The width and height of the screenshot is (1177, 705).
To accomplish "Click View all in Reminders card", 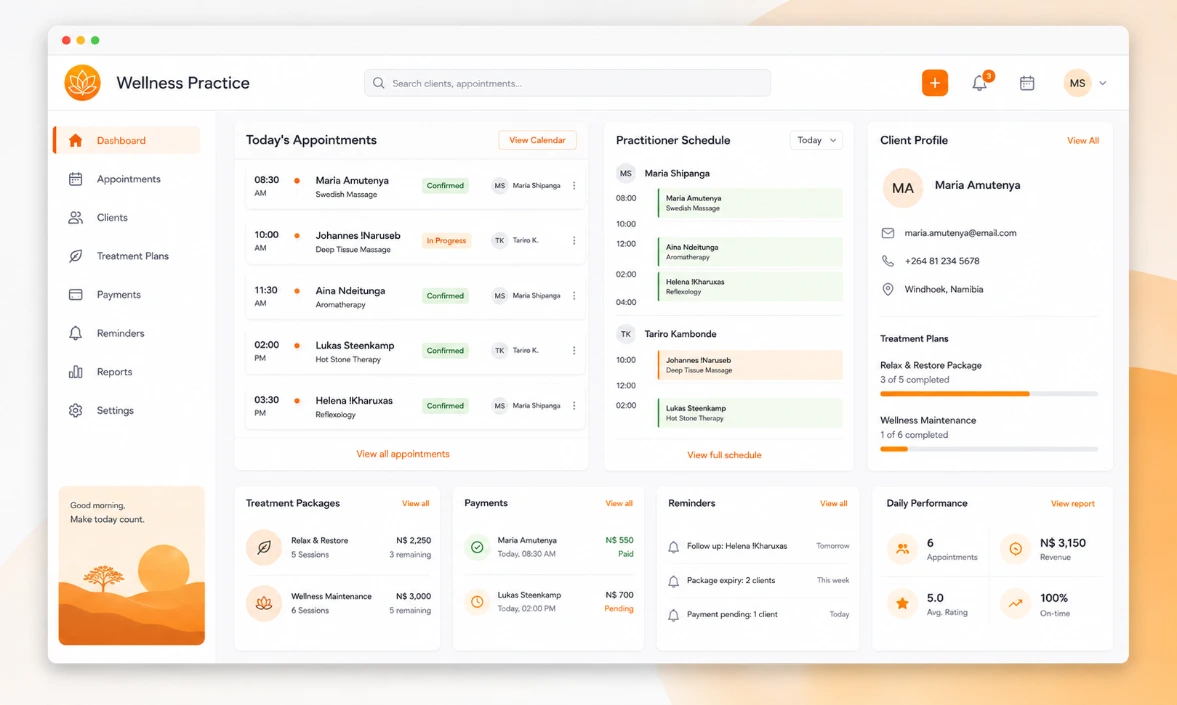I will tap(833, 504).
